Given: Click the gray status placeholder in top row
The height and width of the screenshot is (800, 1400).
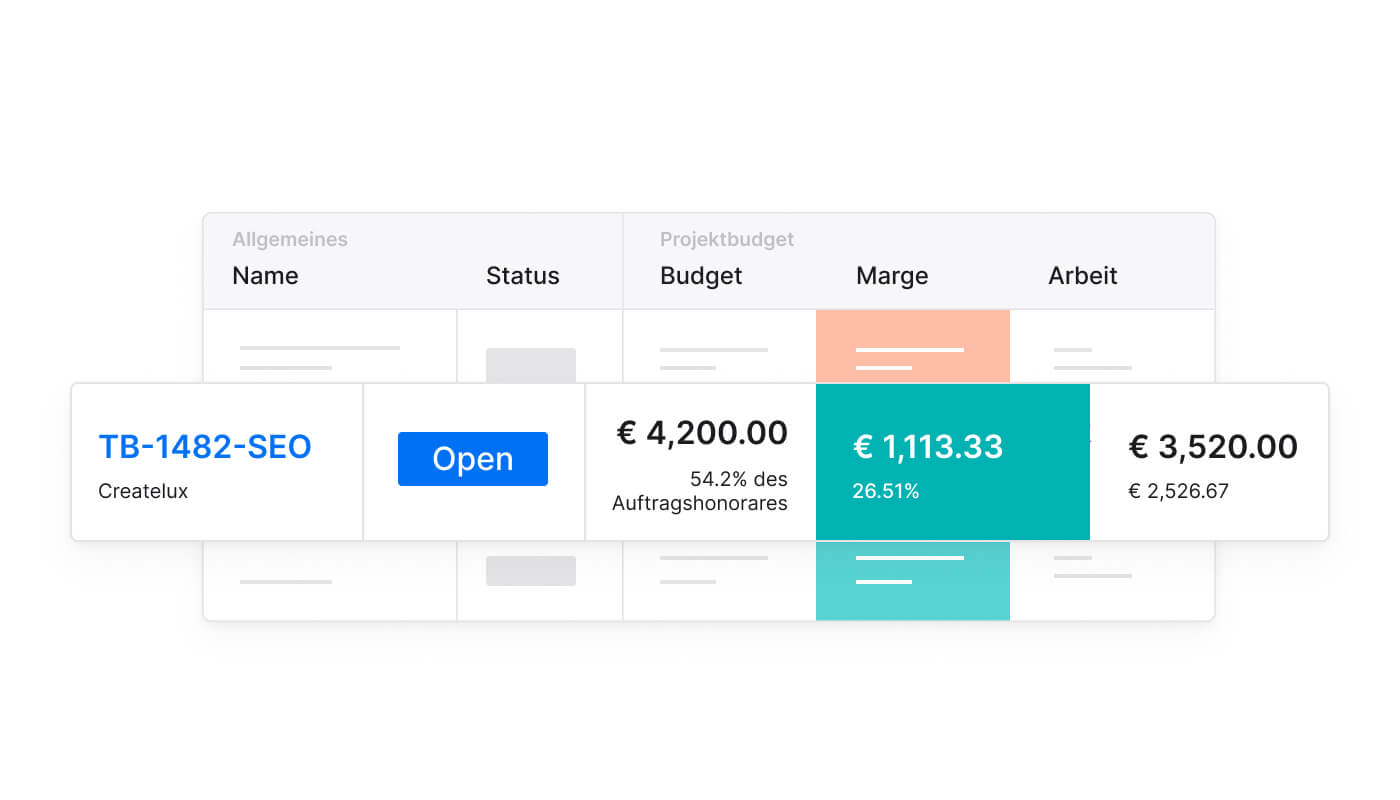Looking at the screenshot, I should 530,364.
